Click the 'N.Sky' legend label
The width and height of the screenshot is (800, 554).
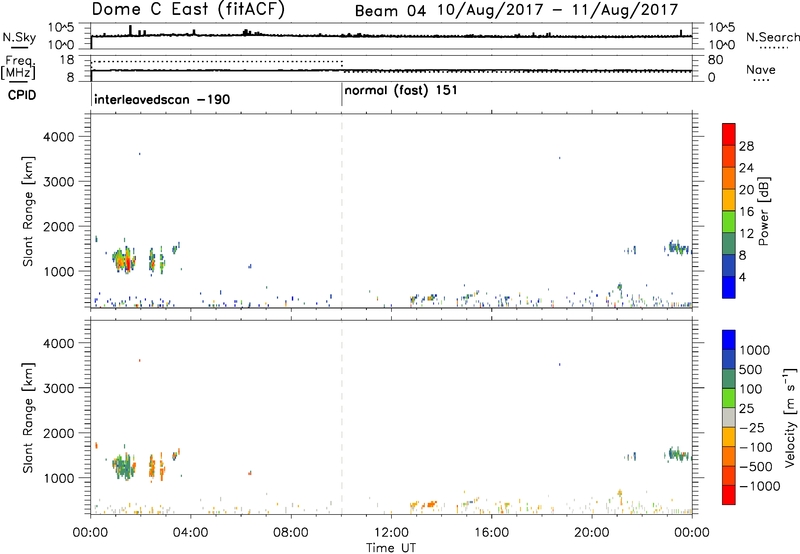(19, 37)
